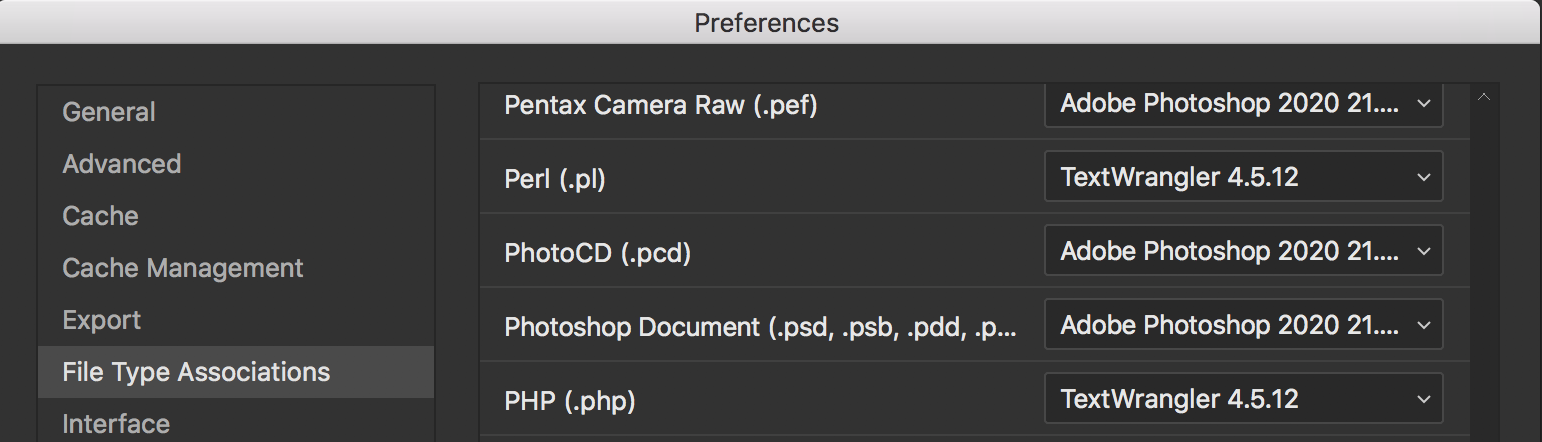Click the Photoshop Document file type label
The image size is (1542, 442).
click(760, 327)
